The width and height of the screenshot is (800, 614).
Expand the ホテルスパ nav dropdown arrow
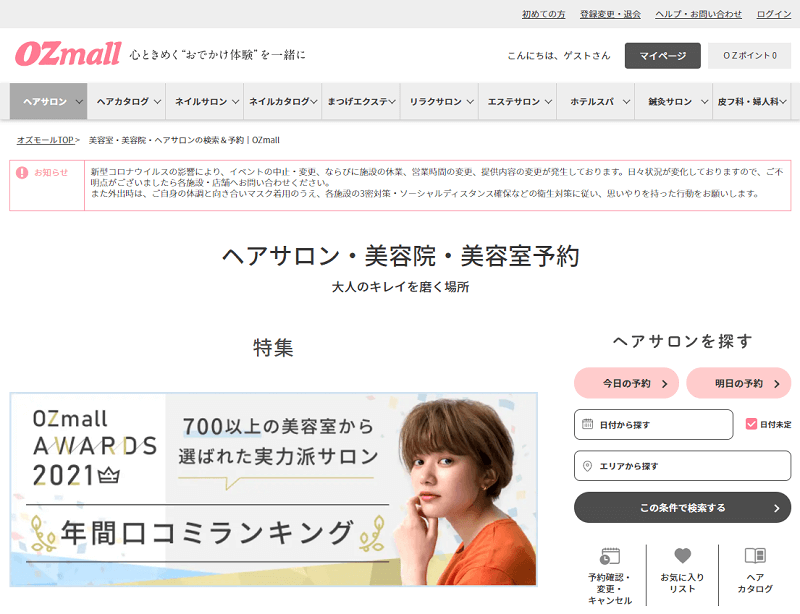(626, 102)
